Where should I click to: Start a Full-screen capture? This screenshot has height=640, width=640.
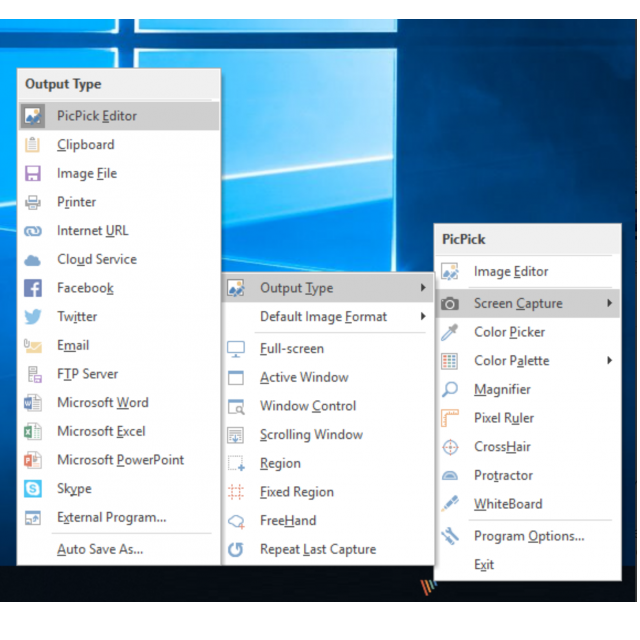(328, 349)
